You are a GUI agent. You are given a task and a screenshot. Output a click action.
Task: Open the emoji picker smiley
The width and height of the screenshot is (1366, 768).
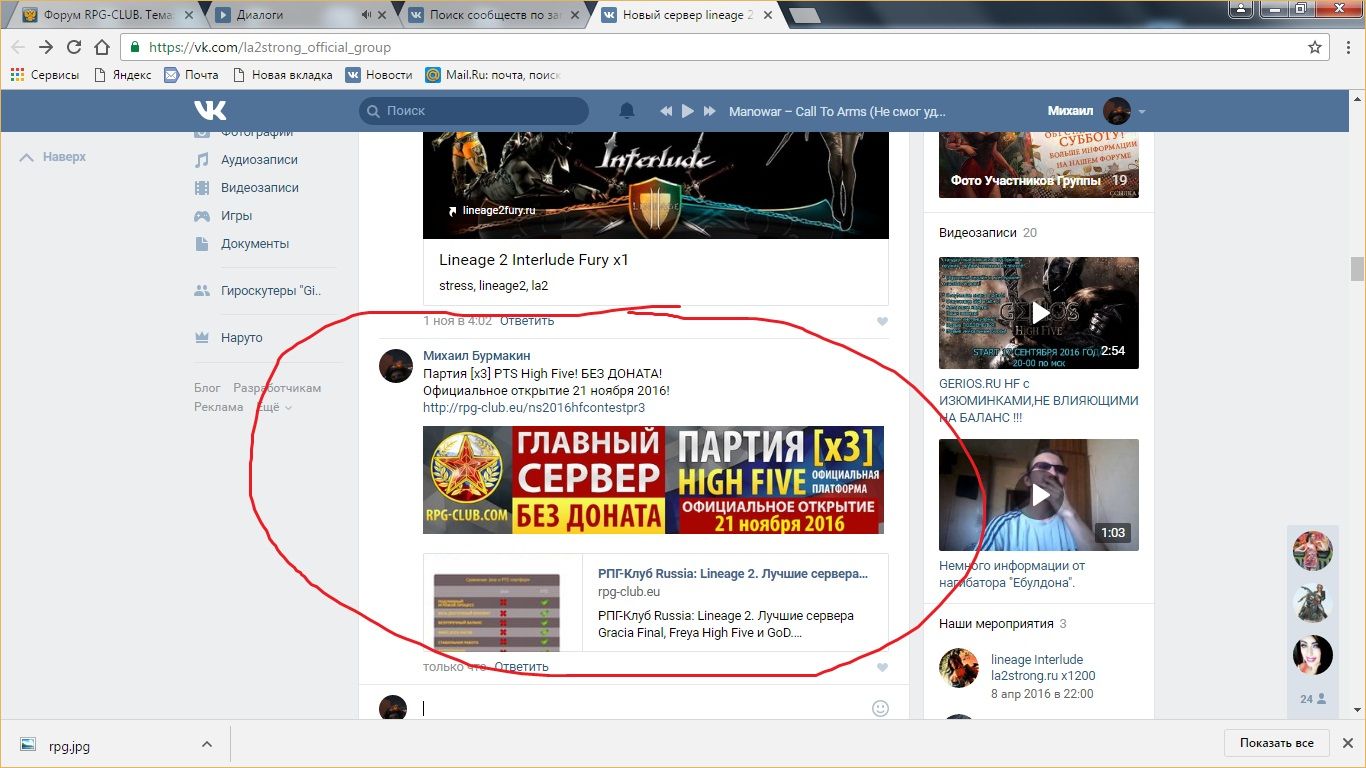[880, 708]
